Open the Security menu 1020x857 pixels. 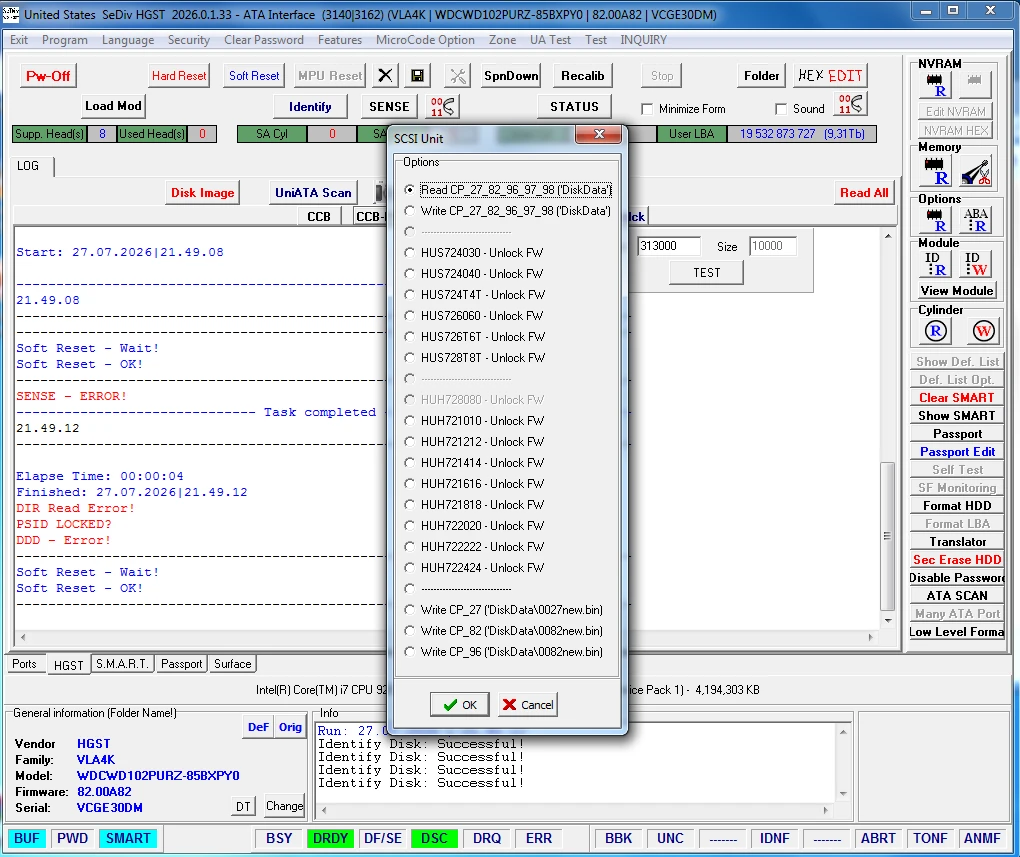(x=189, y=40)
